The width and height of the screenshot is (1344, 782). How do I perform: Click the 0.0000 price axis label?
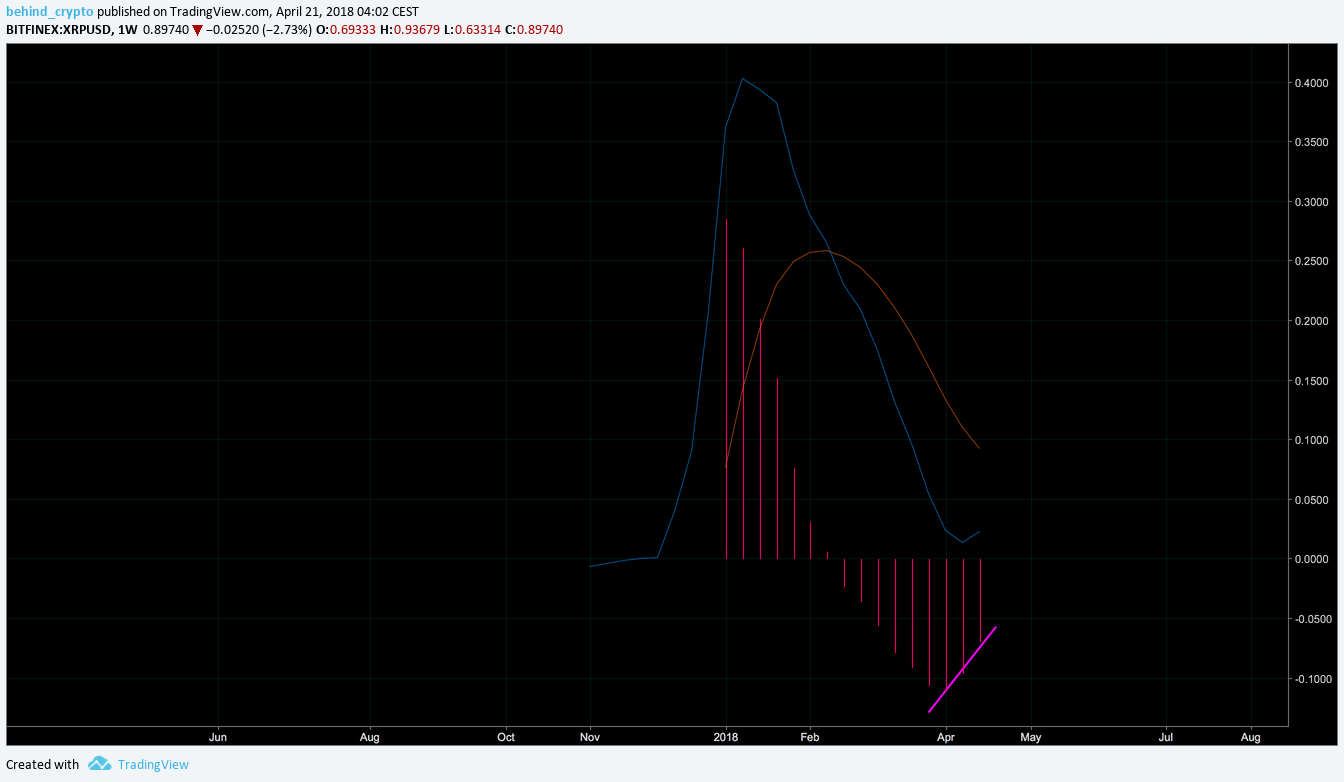click(x=1312, y=559)
